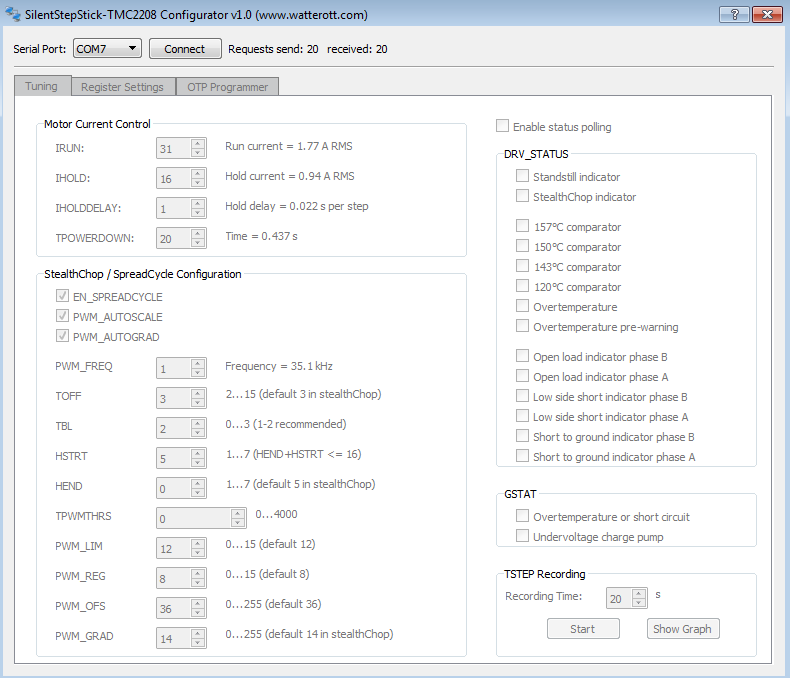790x678 pixels.
Task: Toggle the 143°C comparator checkbox
Action: click(522, 266)
